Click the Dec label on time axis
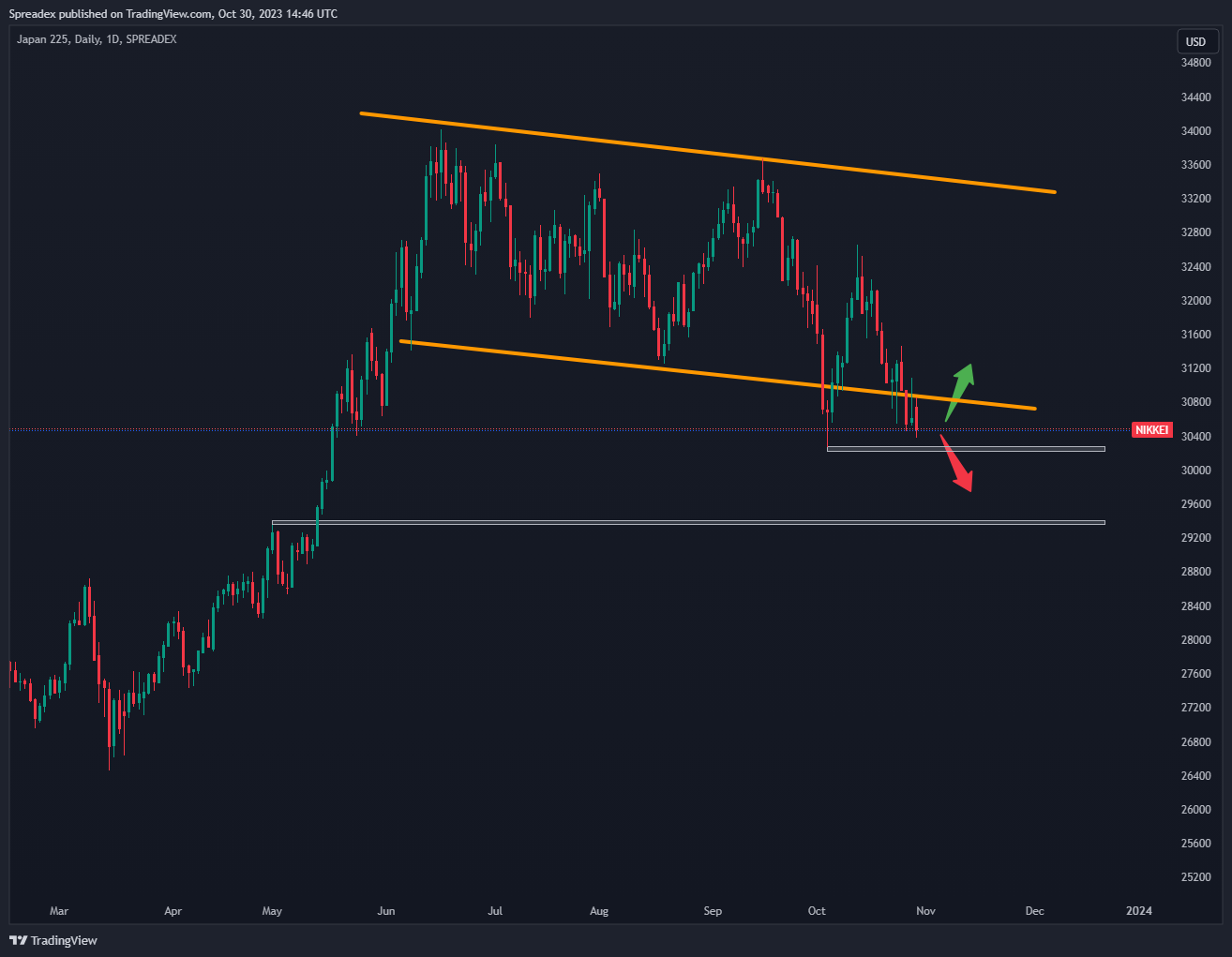 coord(1034,911)
